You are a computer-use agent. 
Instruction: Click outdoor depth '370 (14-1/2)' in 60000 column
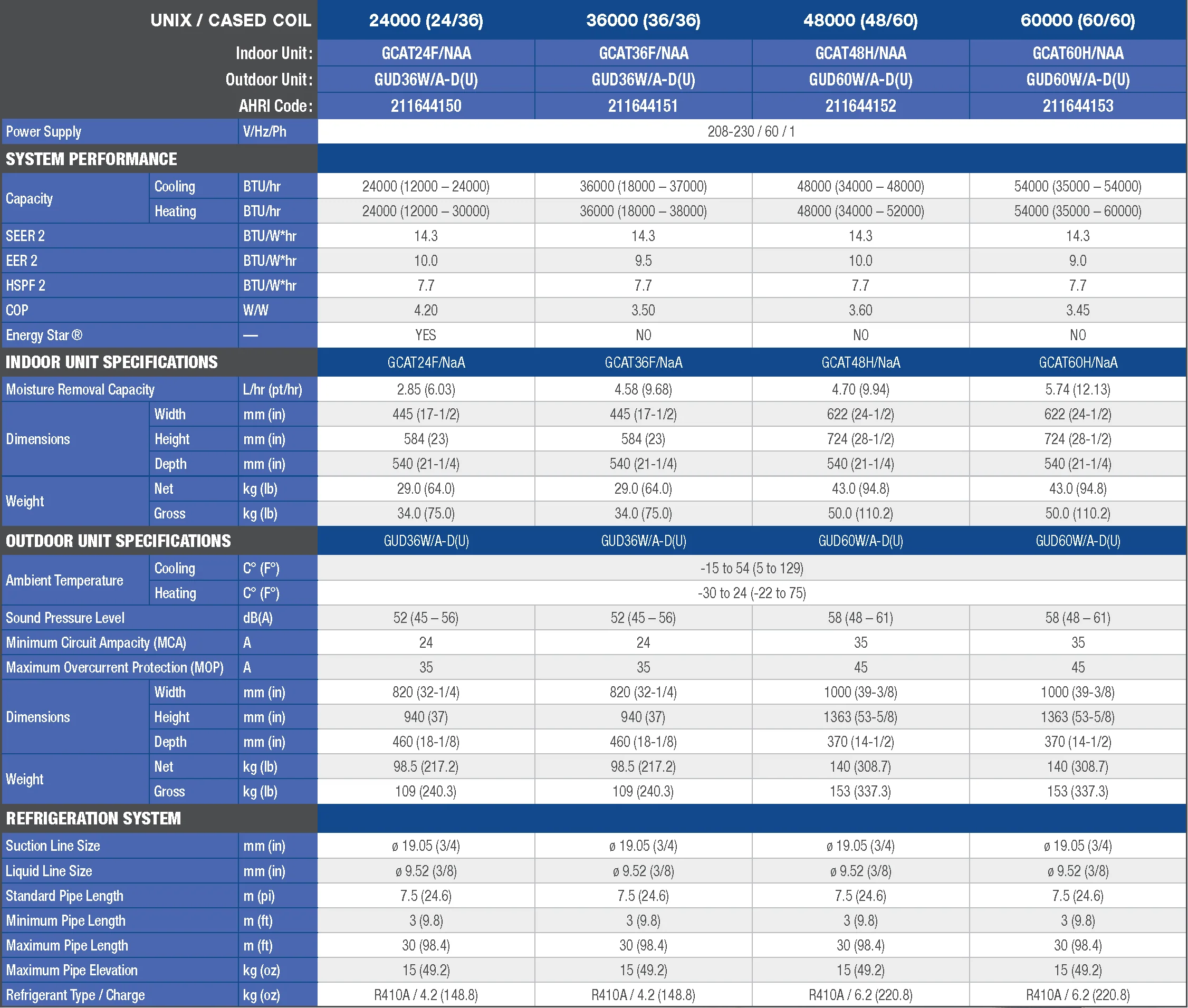click(1077, 742)
